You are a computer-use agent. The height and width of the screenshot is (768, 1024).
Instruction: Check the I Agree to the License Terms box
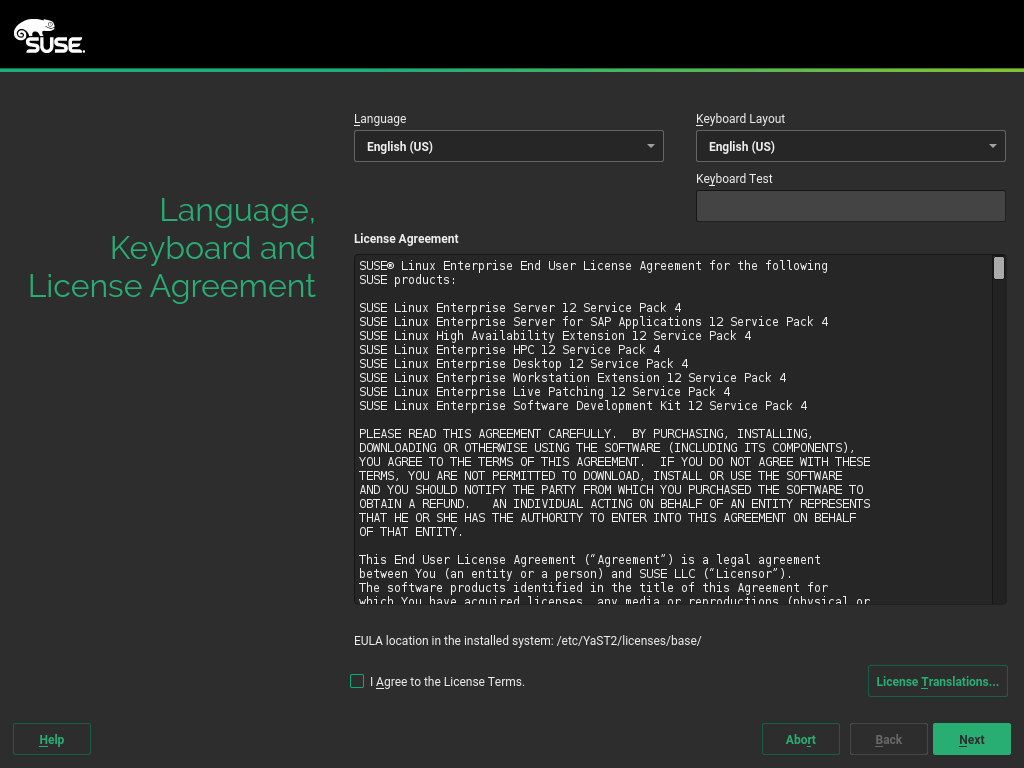pyautogui.click(x=357, y=681)
